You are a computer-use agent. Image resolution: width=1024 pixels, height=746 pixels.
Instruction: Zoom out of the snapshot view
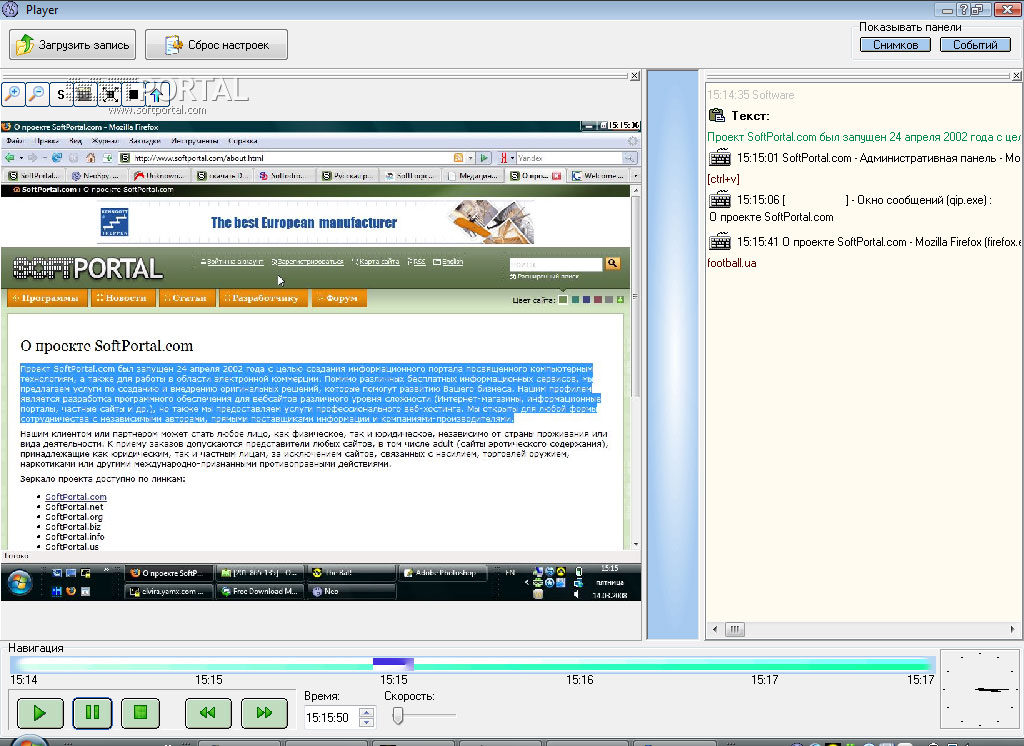pos(37,94)
